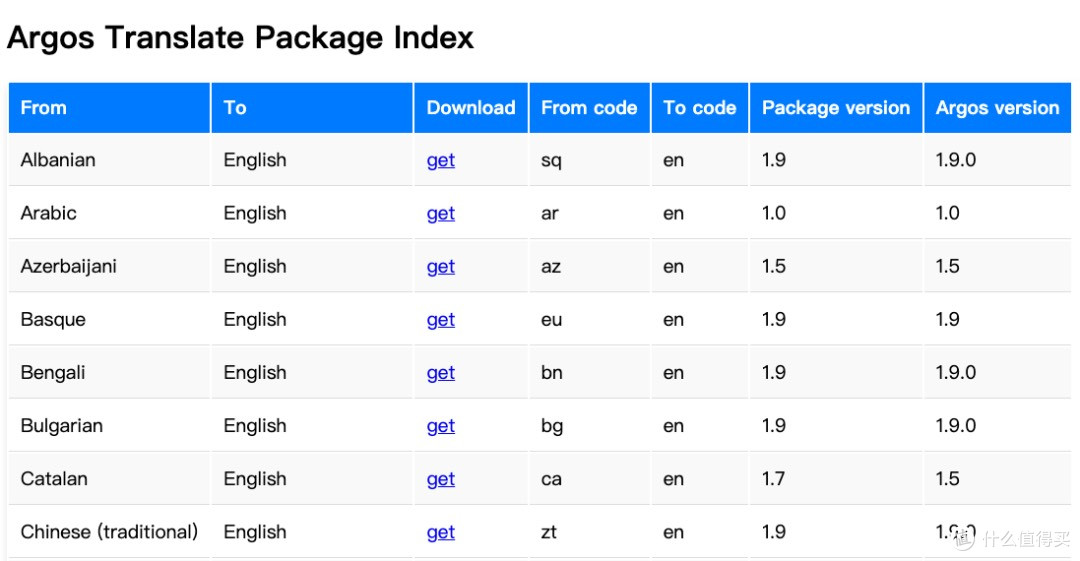Open the Azerbaijani get link
This screenshot has width=1080, height=561.
(x=441, y=266)
